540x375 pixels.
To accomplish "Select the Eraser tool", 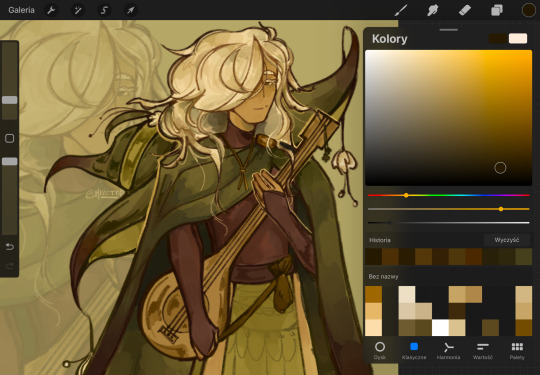I will (465, 10).
